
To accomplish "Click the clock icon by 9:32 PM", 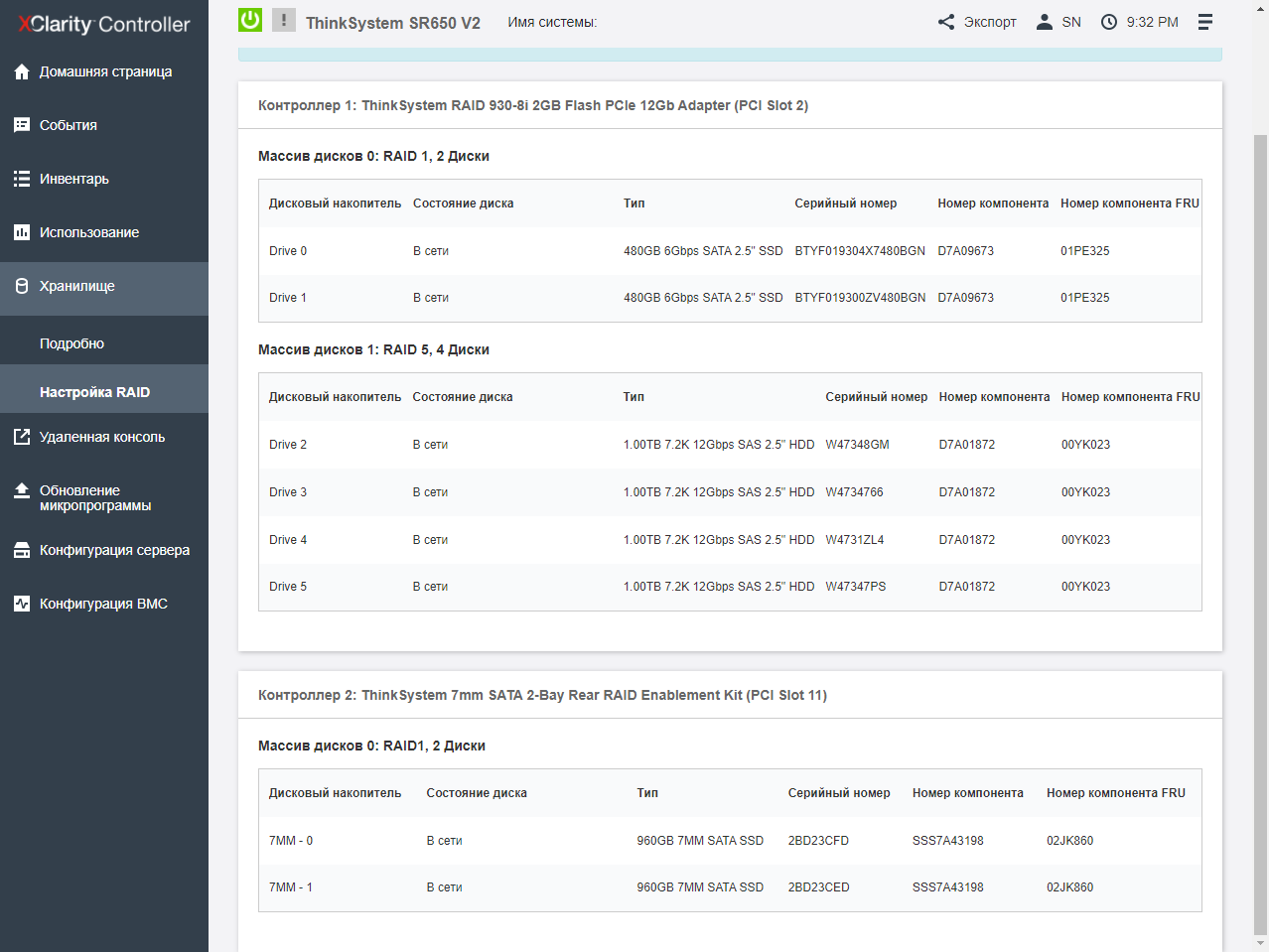I will 1109,22.
